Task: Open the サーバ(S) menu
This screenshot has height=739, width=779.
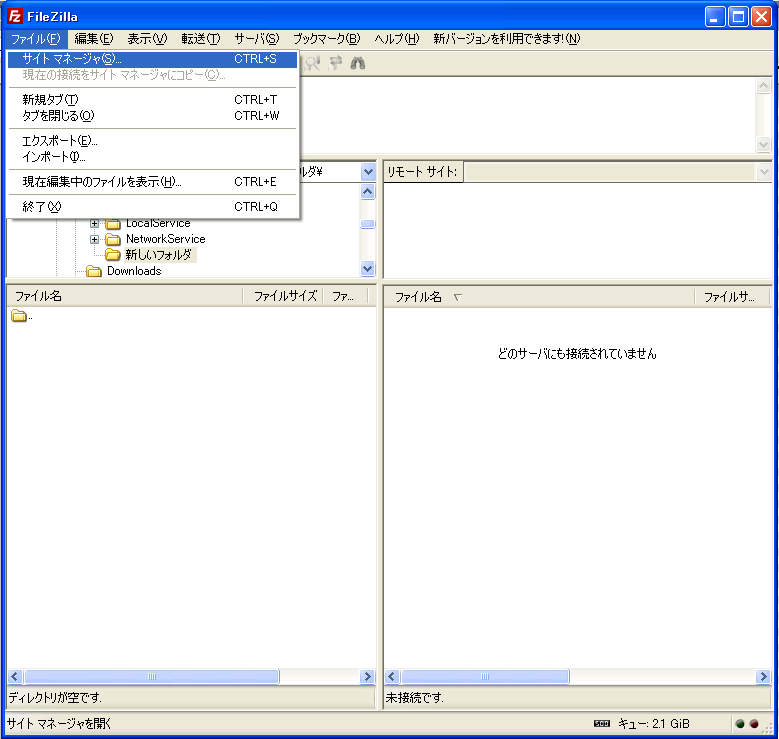Action: click(x=256, y=39)
